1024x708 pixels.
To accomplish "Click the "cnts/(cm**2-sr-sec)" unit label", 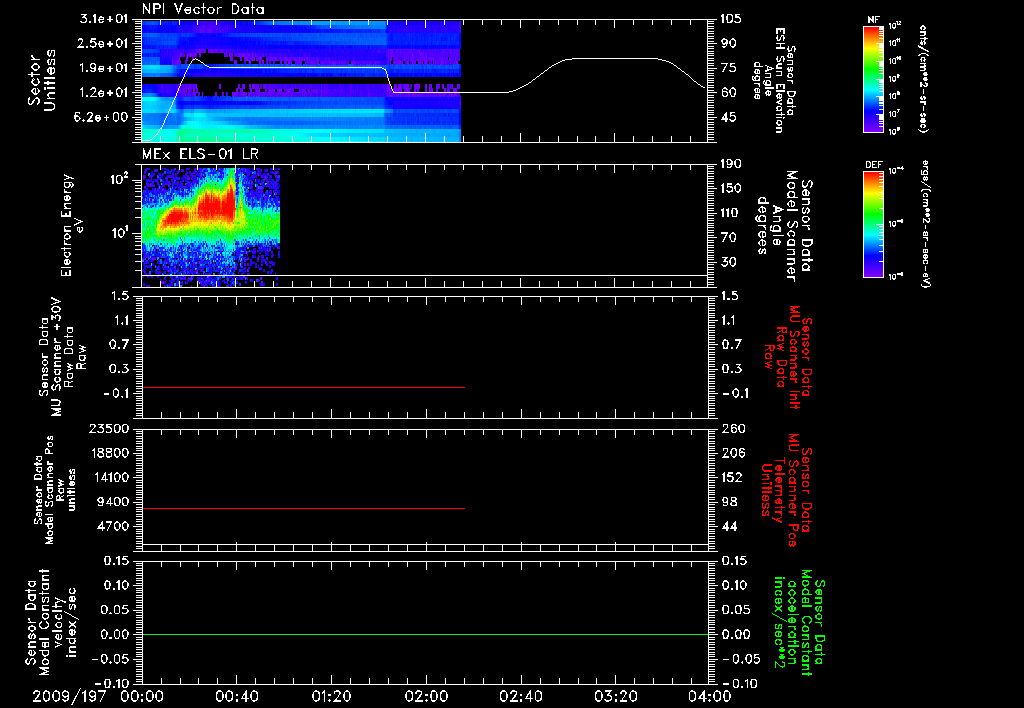I will click(x=923, y=78).
